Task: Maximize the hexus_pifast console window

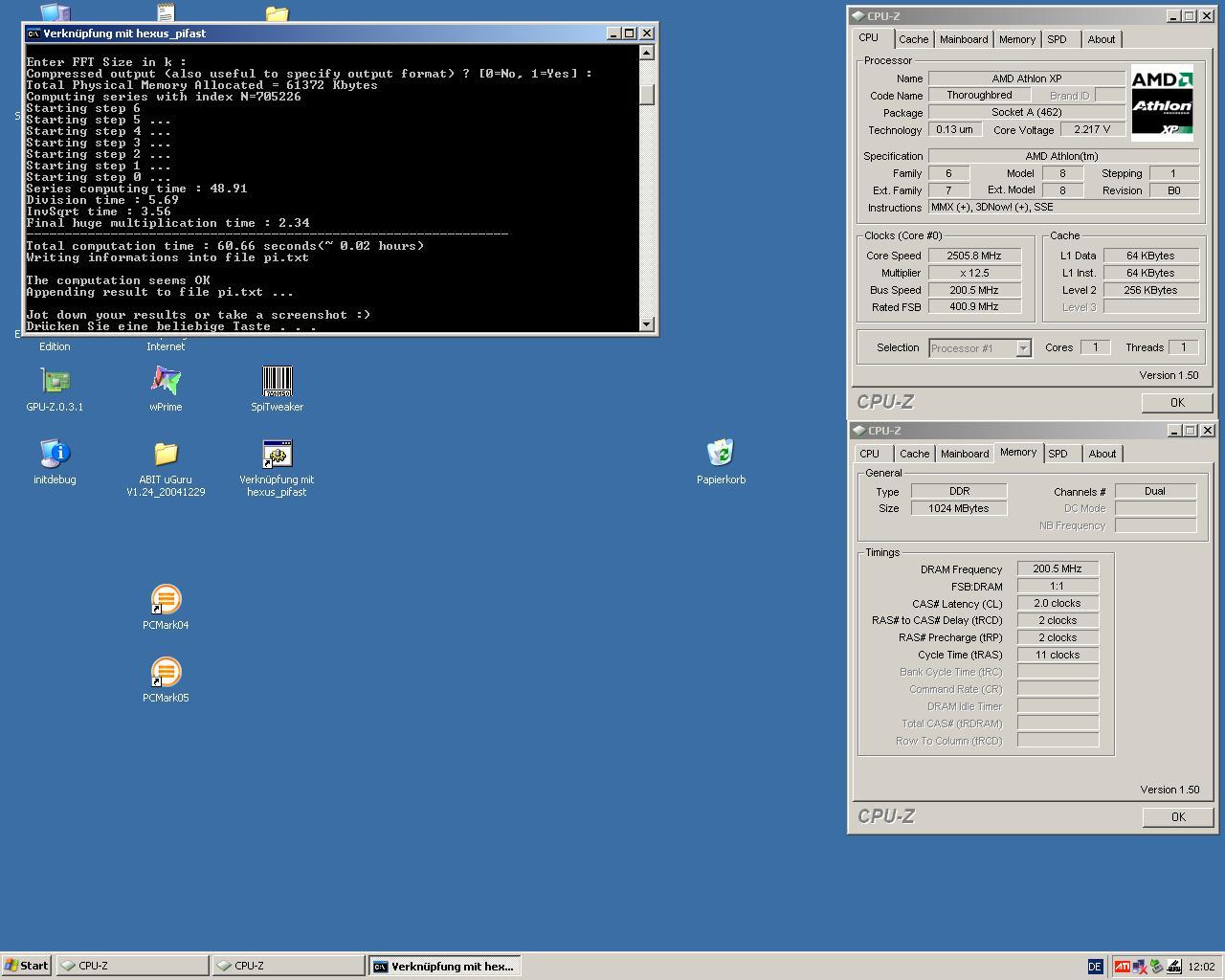Action: [630, 33]
